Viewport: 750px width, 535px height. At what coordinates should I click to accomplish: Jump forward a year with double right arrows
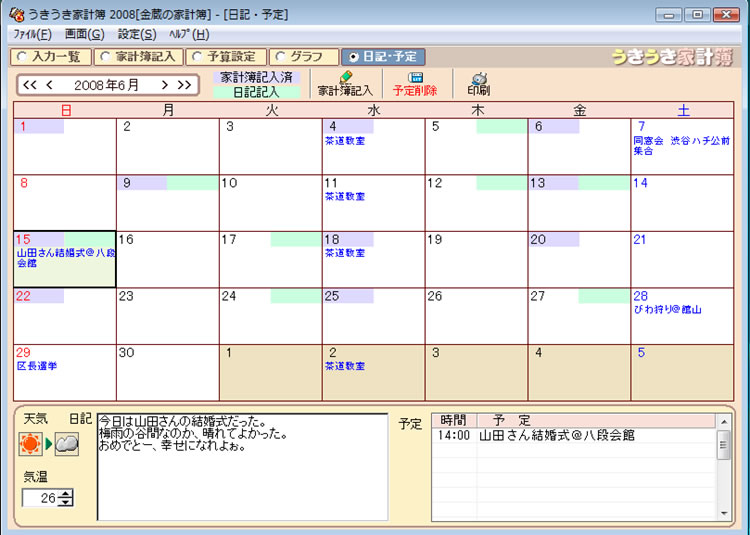click(184, 85)
